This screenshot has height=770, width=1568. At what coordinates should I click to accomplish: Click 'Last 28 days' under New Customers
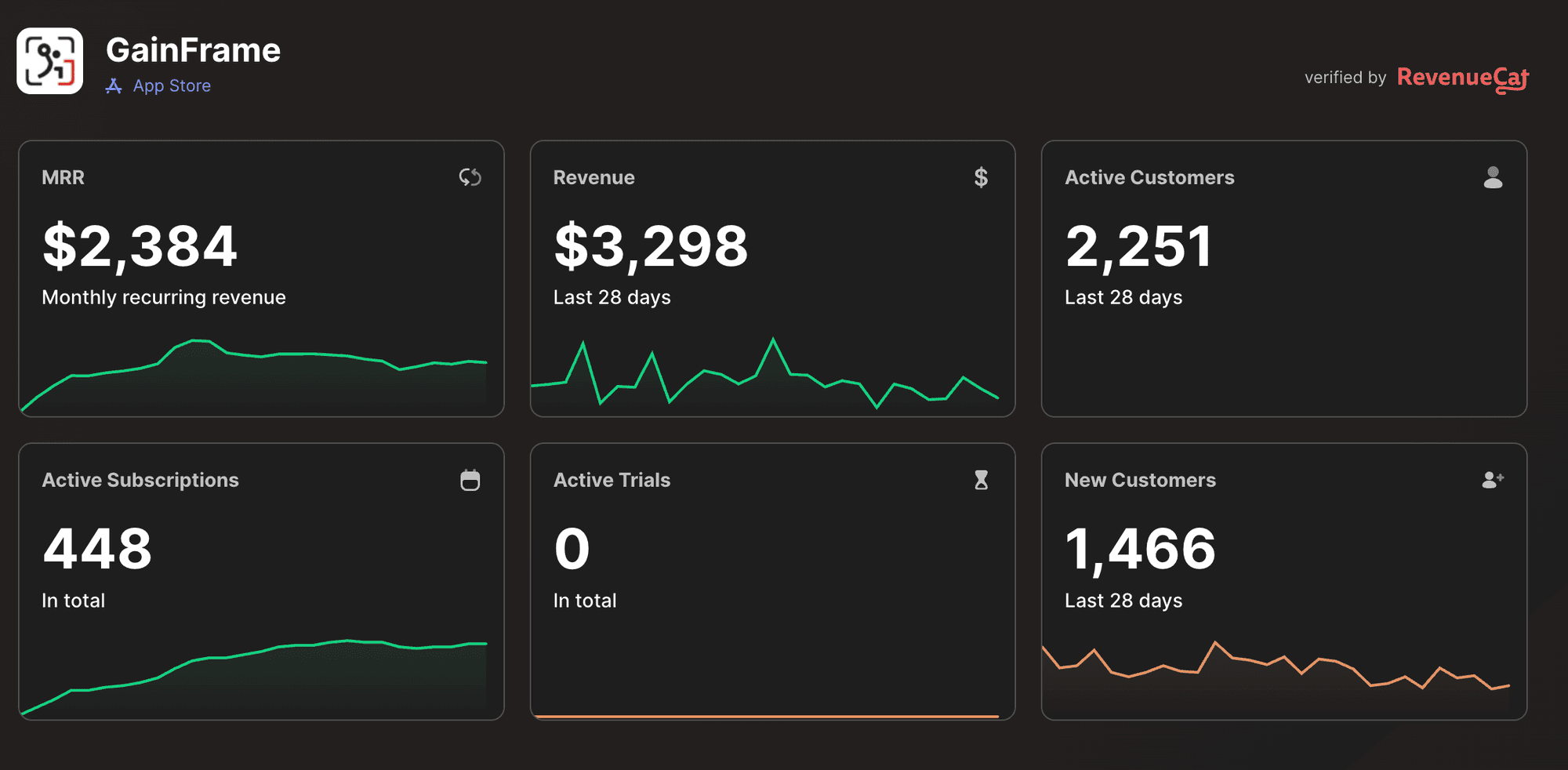click(x=1123, y=601)
